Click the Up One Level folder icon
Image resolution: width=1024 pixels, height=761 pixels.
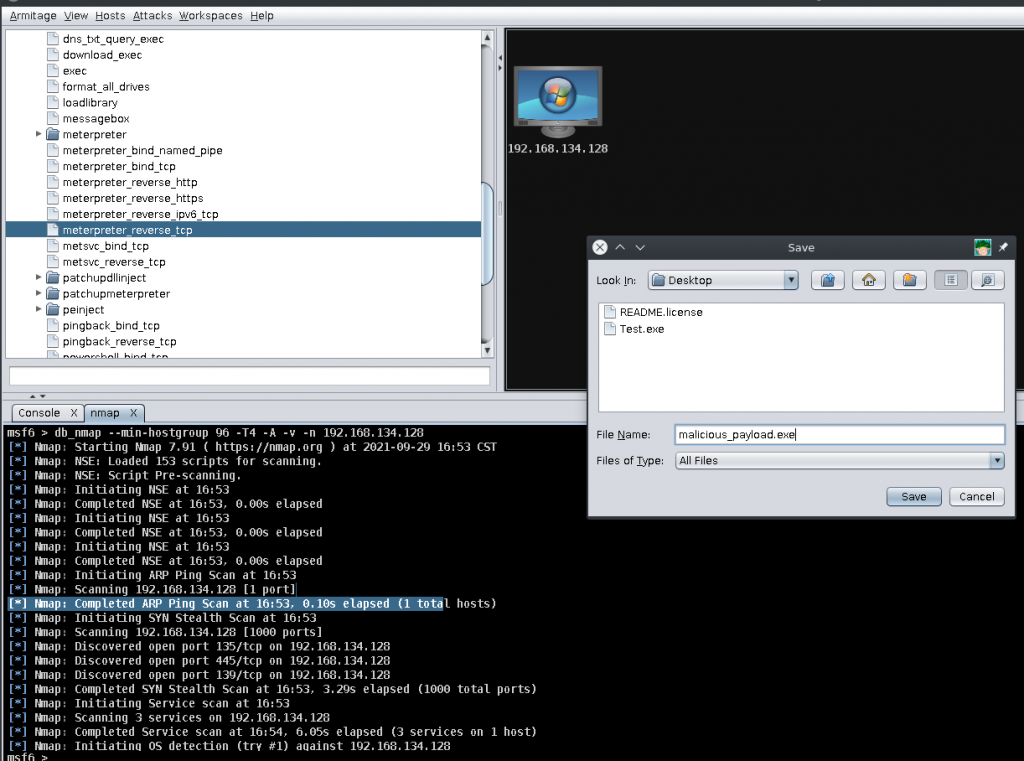pyautogui.click(x=827, y=280)
